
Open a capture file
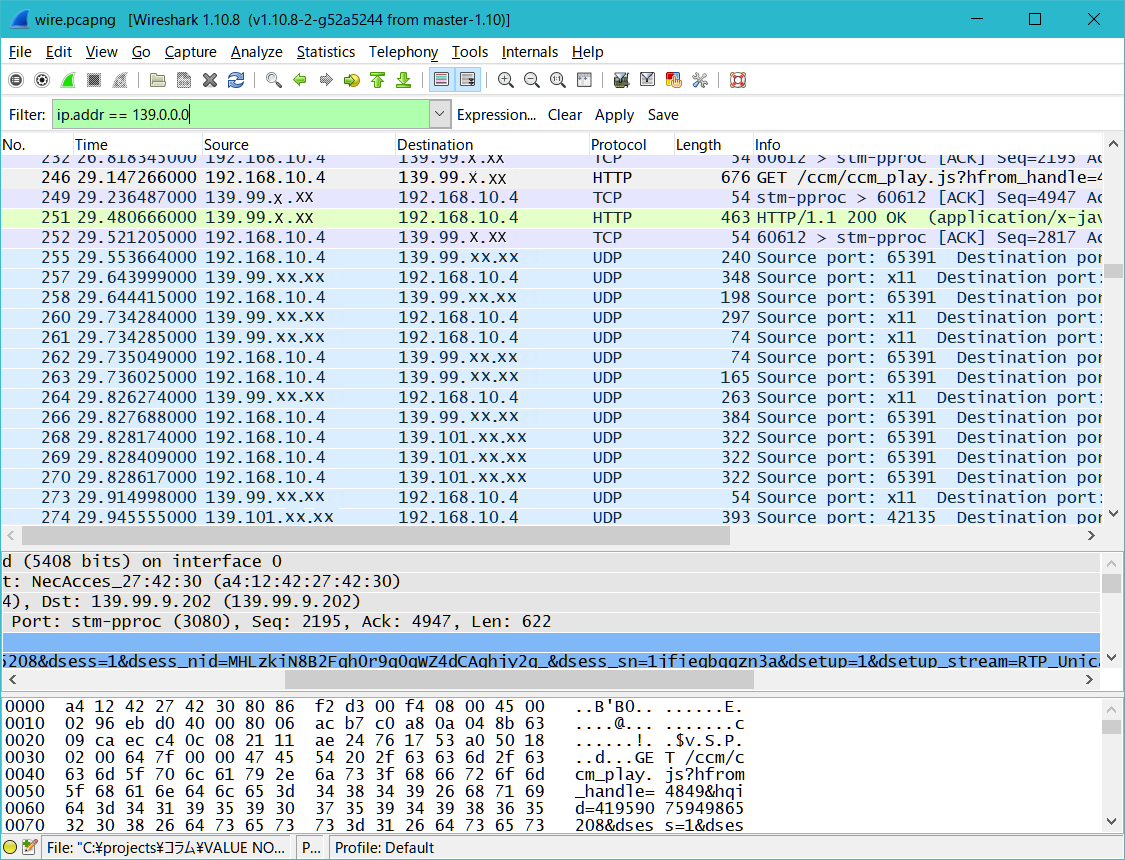(x=158, y=80)
